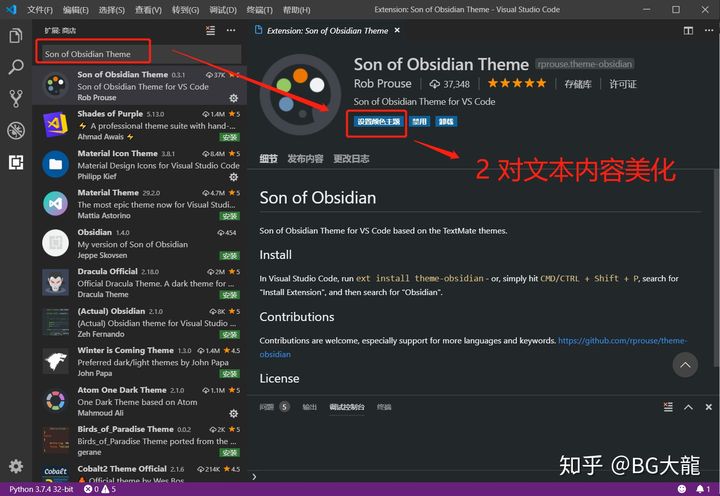Click the gear for Son of Obsidian Theme

point(233,98)
